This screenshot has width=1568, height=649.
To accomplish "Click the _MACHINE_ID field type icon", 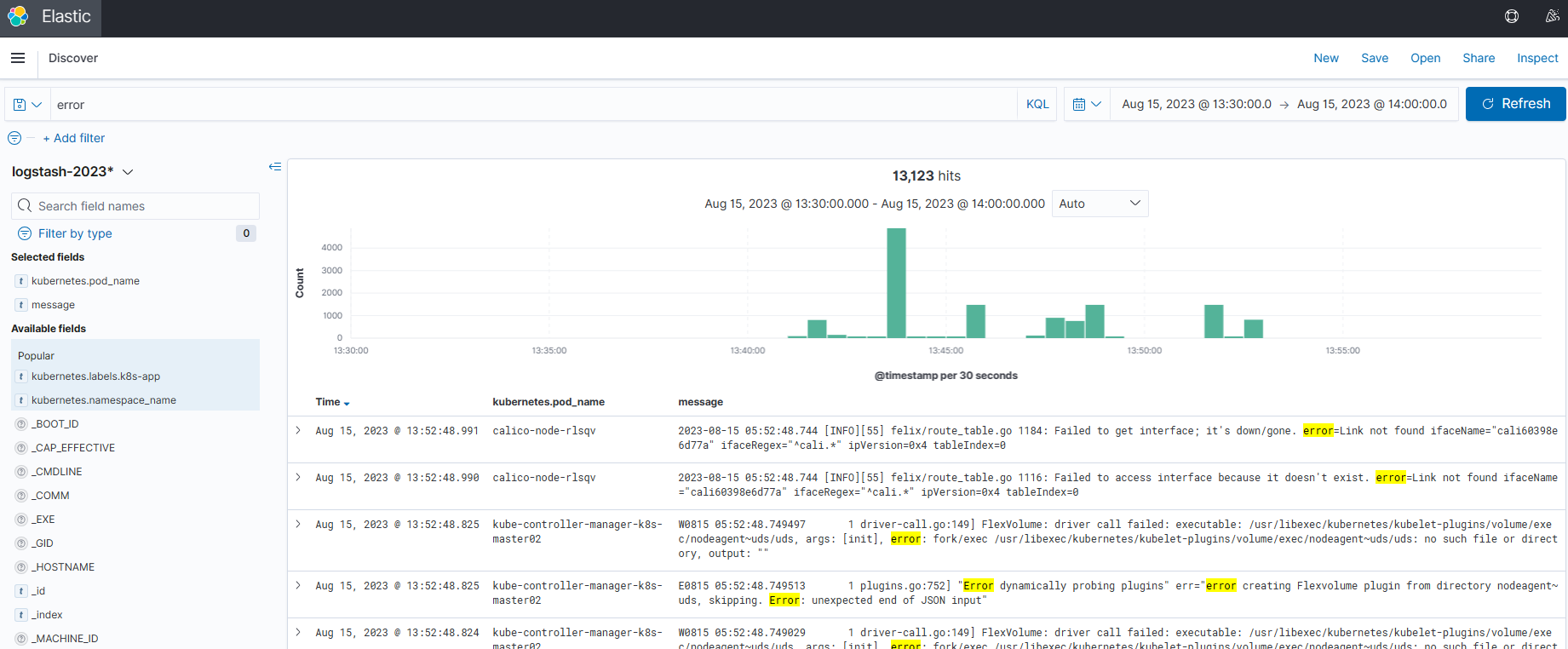I will coord(21,639).
